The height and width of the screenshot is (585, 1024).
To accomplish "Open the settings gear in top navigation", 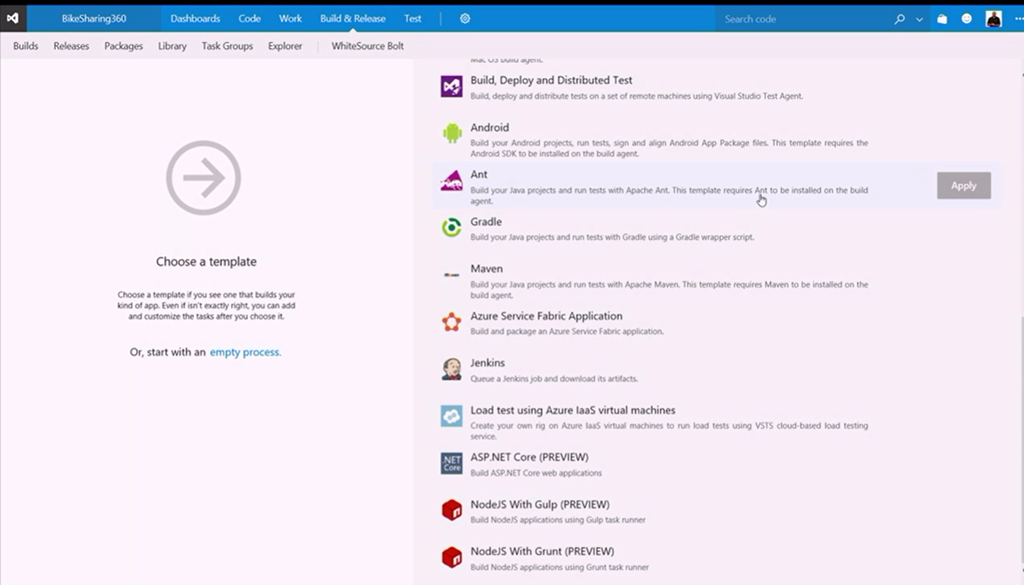I will (x=465, y=18).
